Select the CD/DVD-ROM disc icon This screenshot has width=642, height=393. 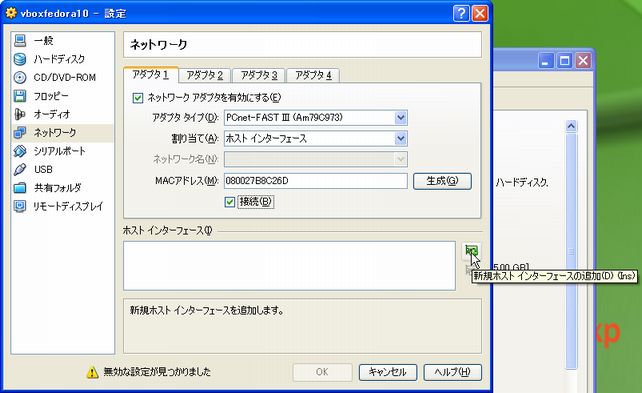(x=20, y=77)
